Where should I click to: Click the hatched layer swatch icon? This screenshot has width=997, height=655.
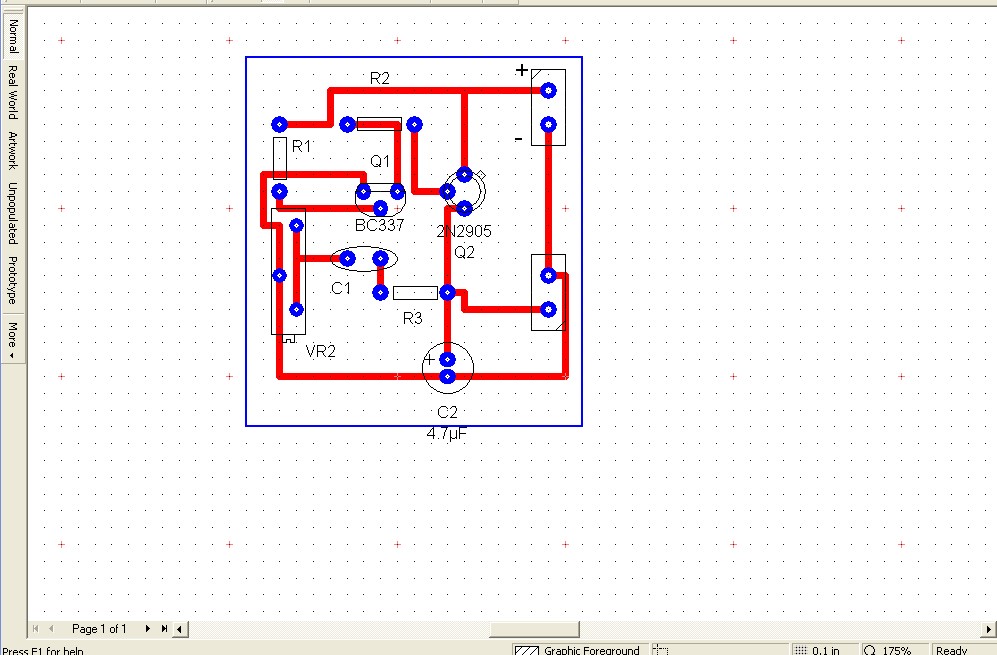[526, 651]
